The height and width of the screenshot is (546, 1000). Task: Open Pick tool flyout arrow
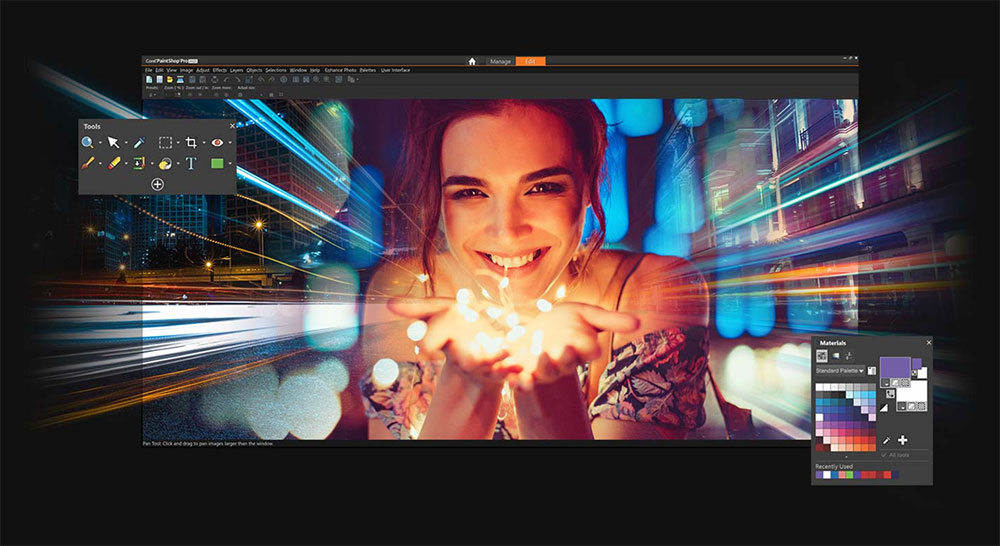tap(125, 143)
